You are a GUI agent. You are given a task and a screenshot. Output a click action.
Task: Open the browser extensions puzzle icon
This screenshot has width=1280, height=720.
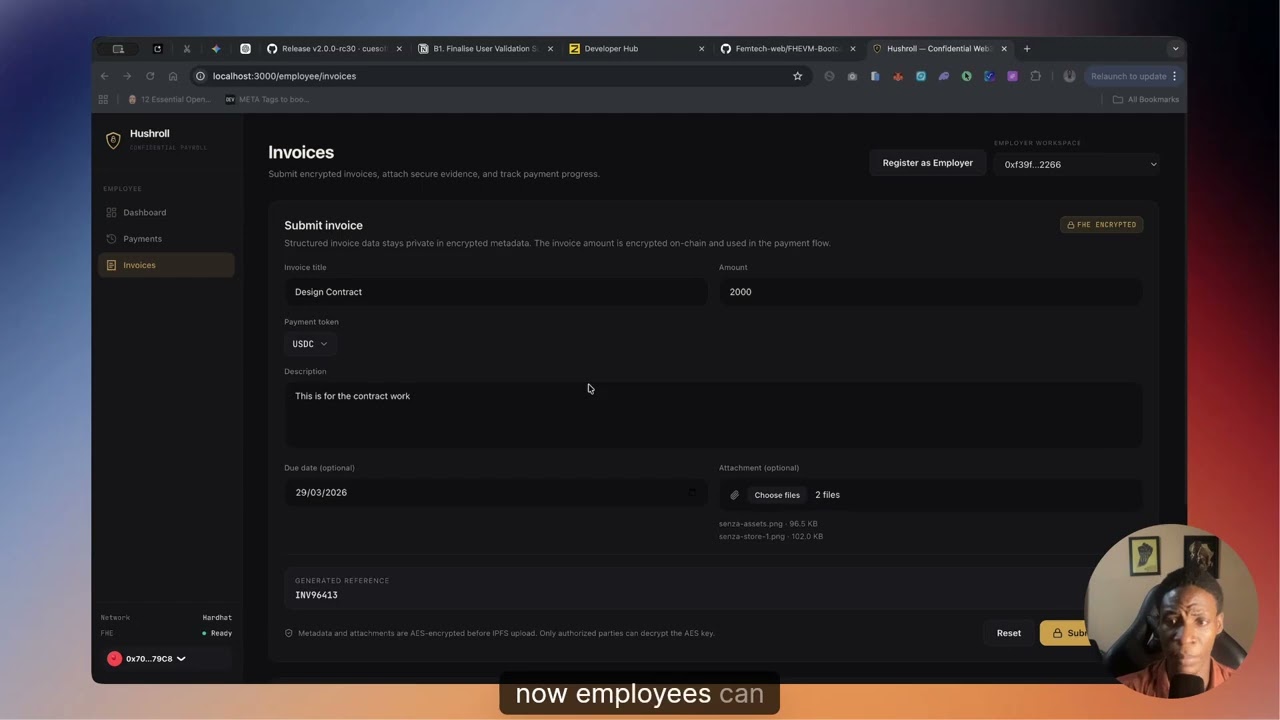pyautogui.click(x=1035, y=76)
